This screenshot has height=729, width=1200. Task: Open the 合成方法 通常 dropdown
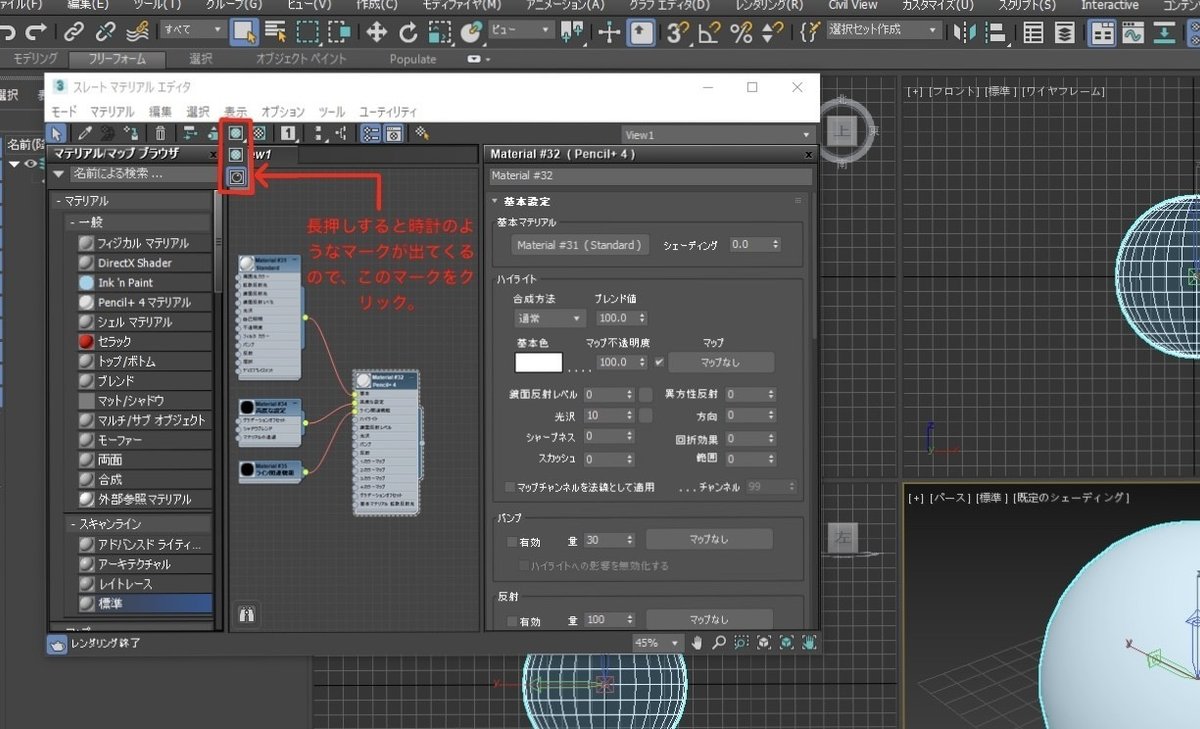(x=550, y=318)
